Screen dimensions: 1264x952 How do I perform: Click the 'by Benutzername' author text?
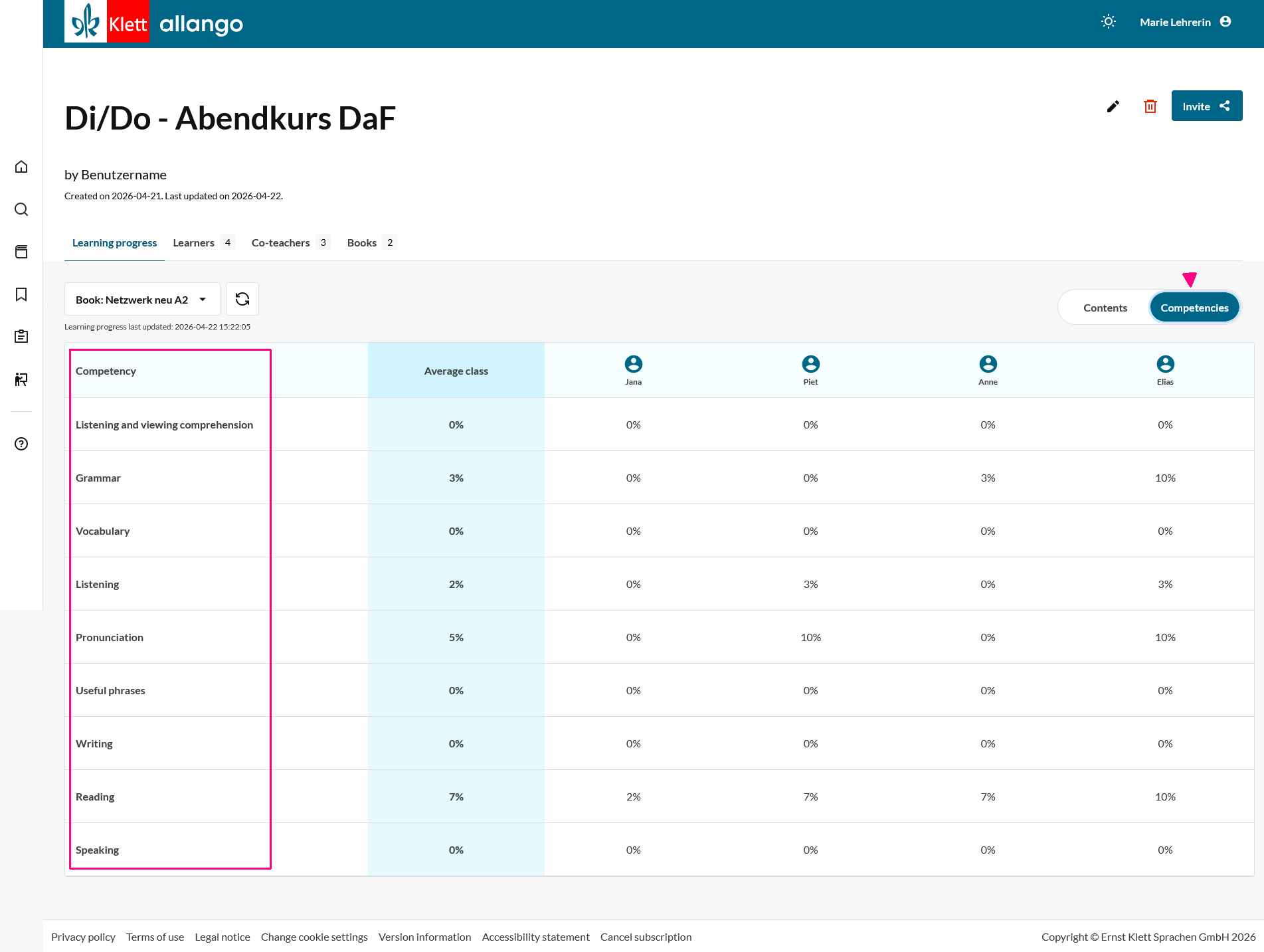(x=116, y=175)
